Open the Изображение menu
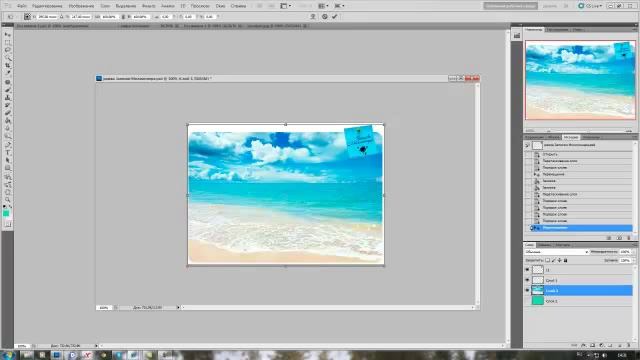 coord(81,6)
